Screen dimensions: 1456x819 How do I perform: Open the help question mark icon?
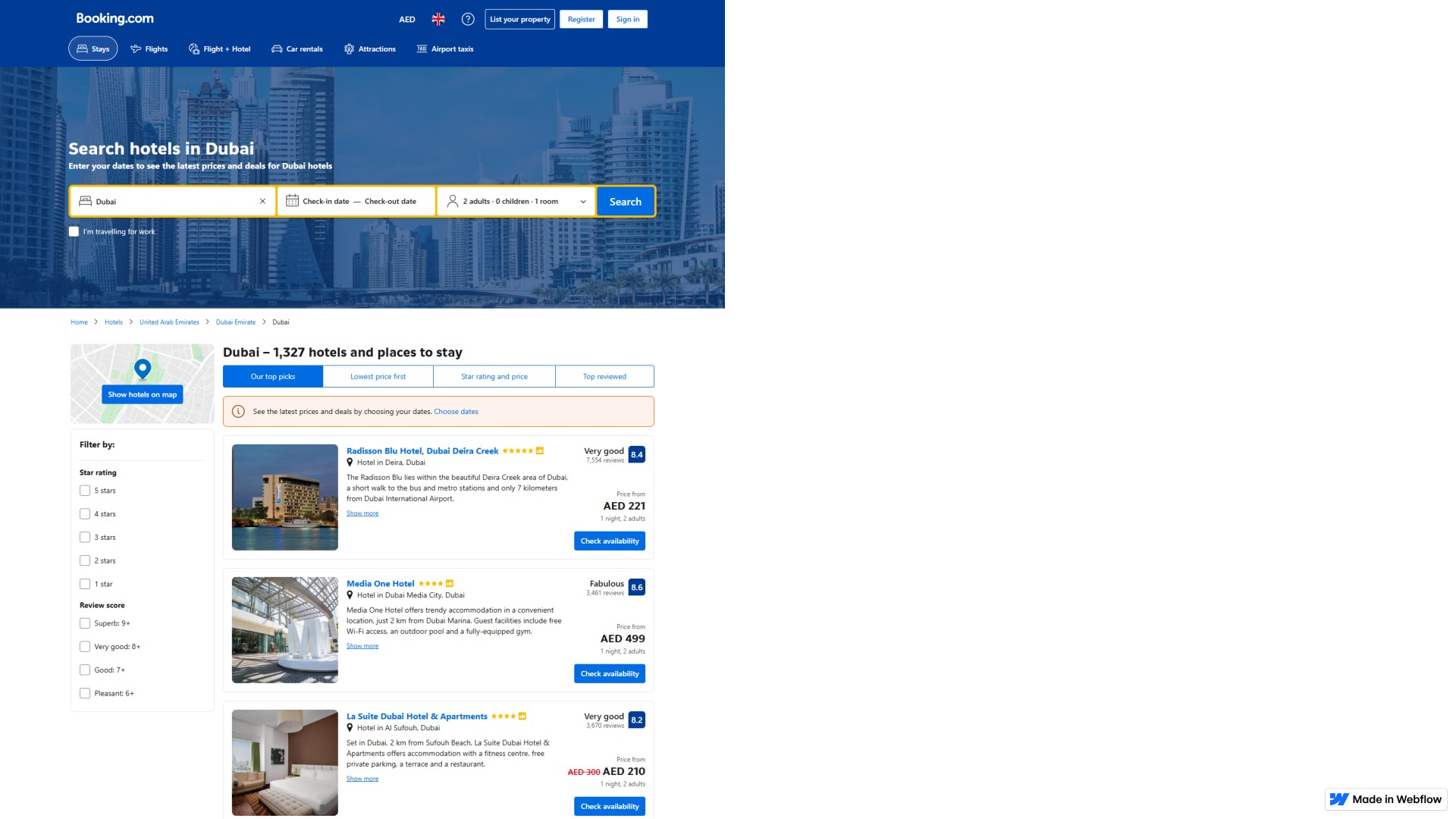point(468,19)
